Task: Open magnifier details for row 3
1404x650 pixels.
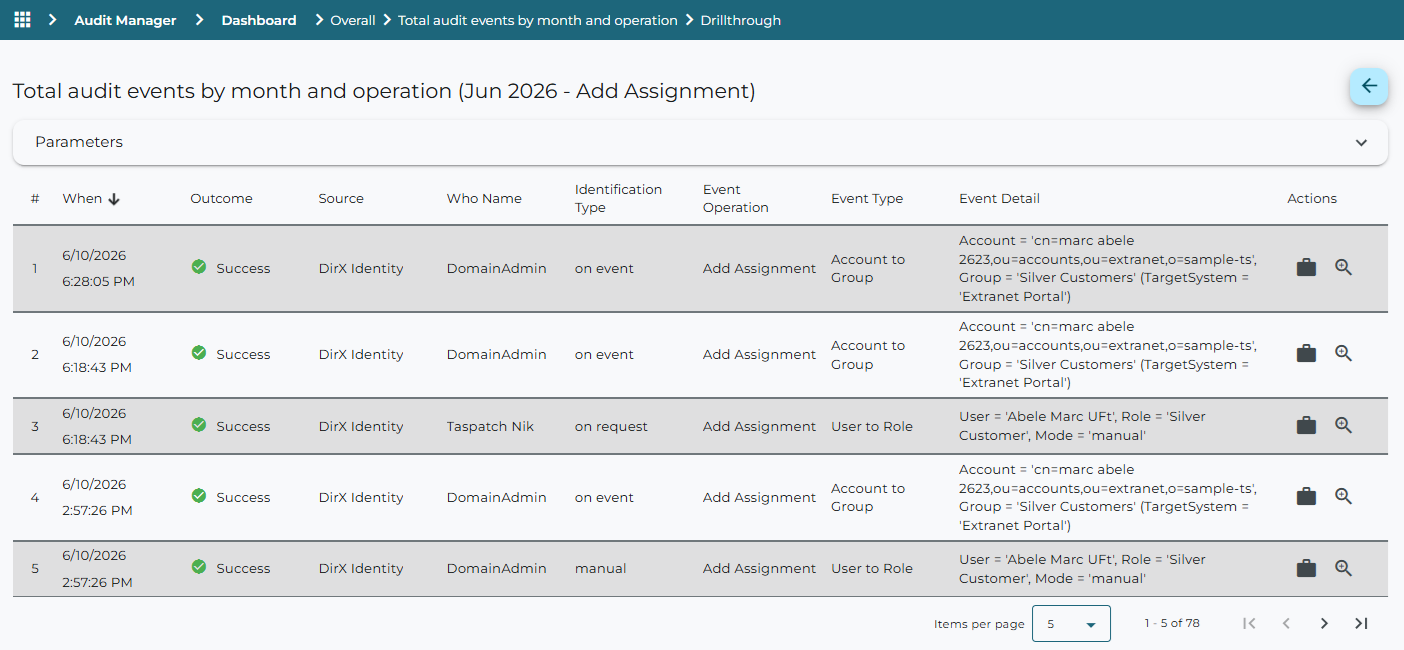Action: 1343,426
